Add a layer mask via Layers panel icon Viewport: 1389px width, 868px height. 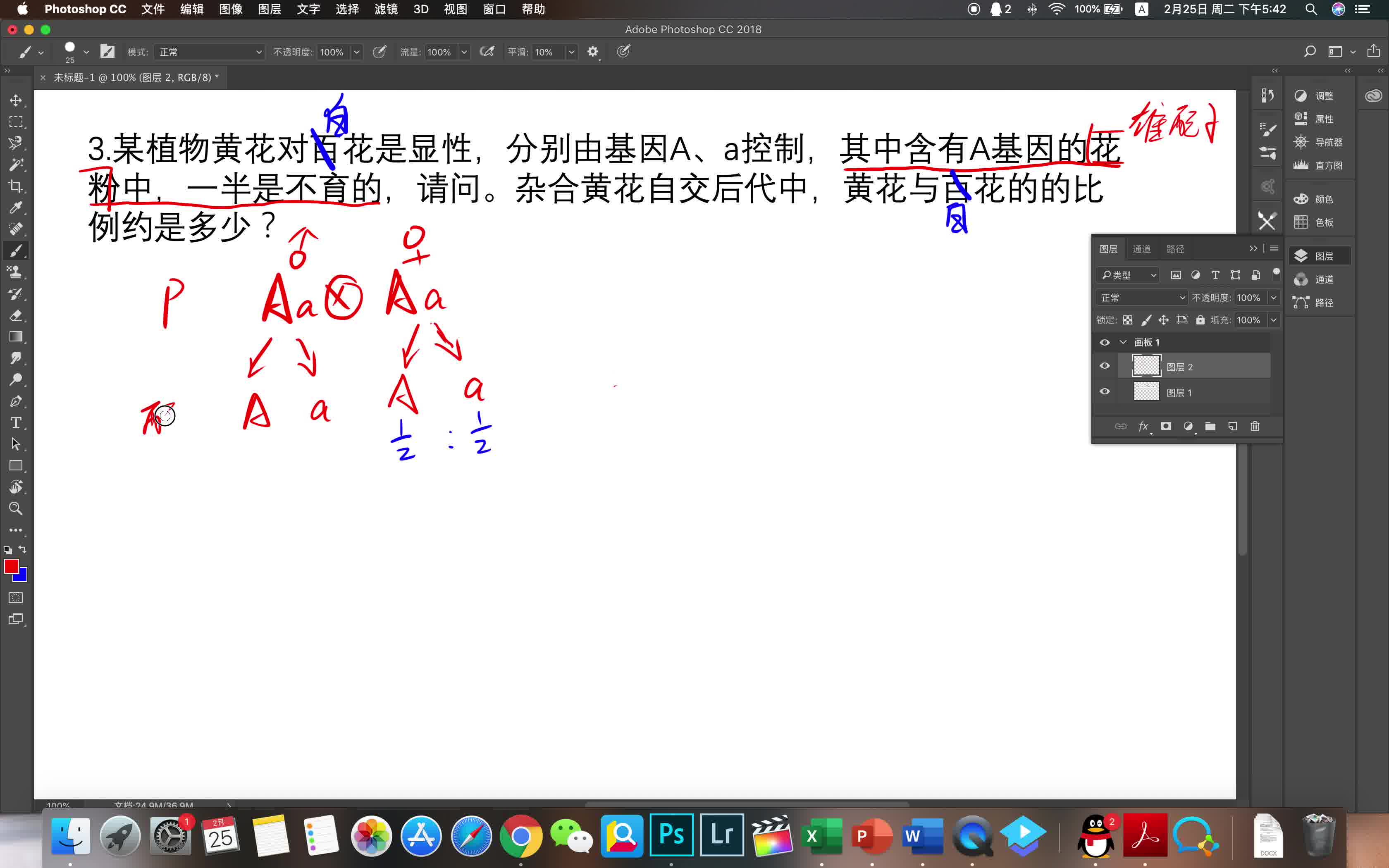point(1166,426)
